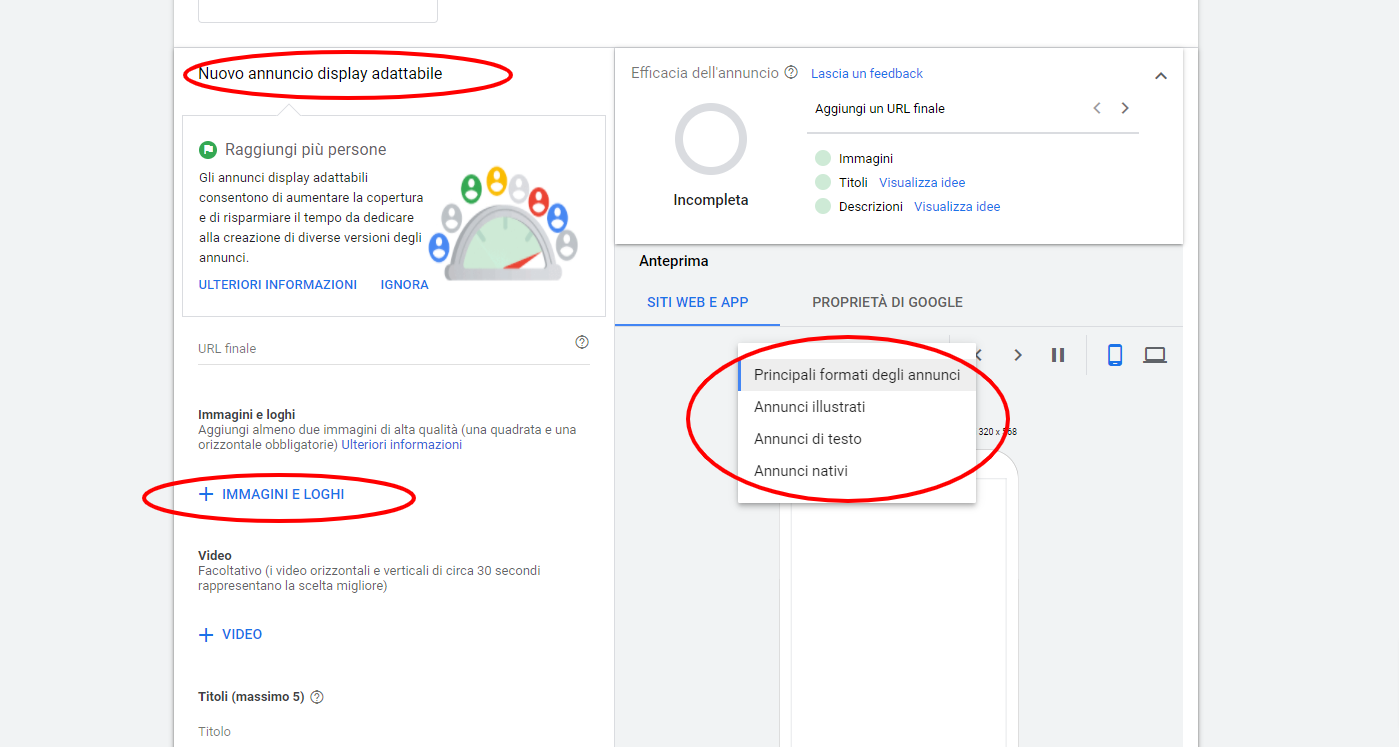
Task: Open the SITI WEB E APP tab
Action: [x=697, y=302]
